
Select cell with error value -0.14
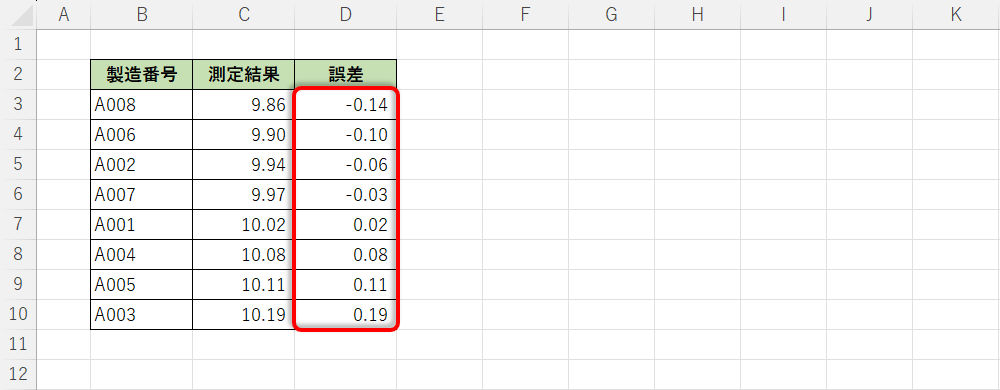346,105
